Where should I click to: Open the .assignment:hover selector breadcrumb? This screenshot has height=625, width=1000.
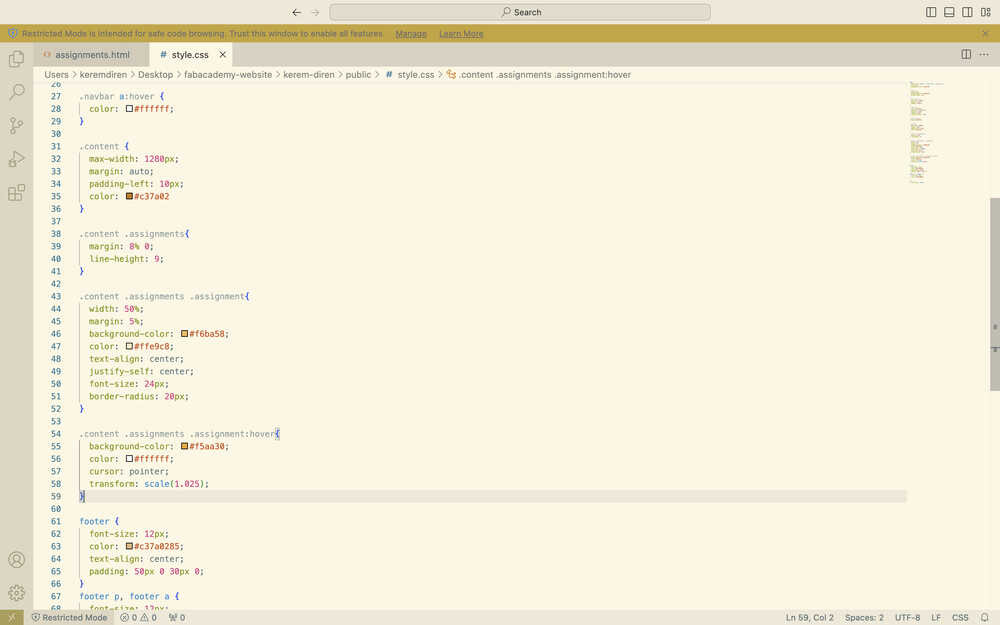(538, 75)
